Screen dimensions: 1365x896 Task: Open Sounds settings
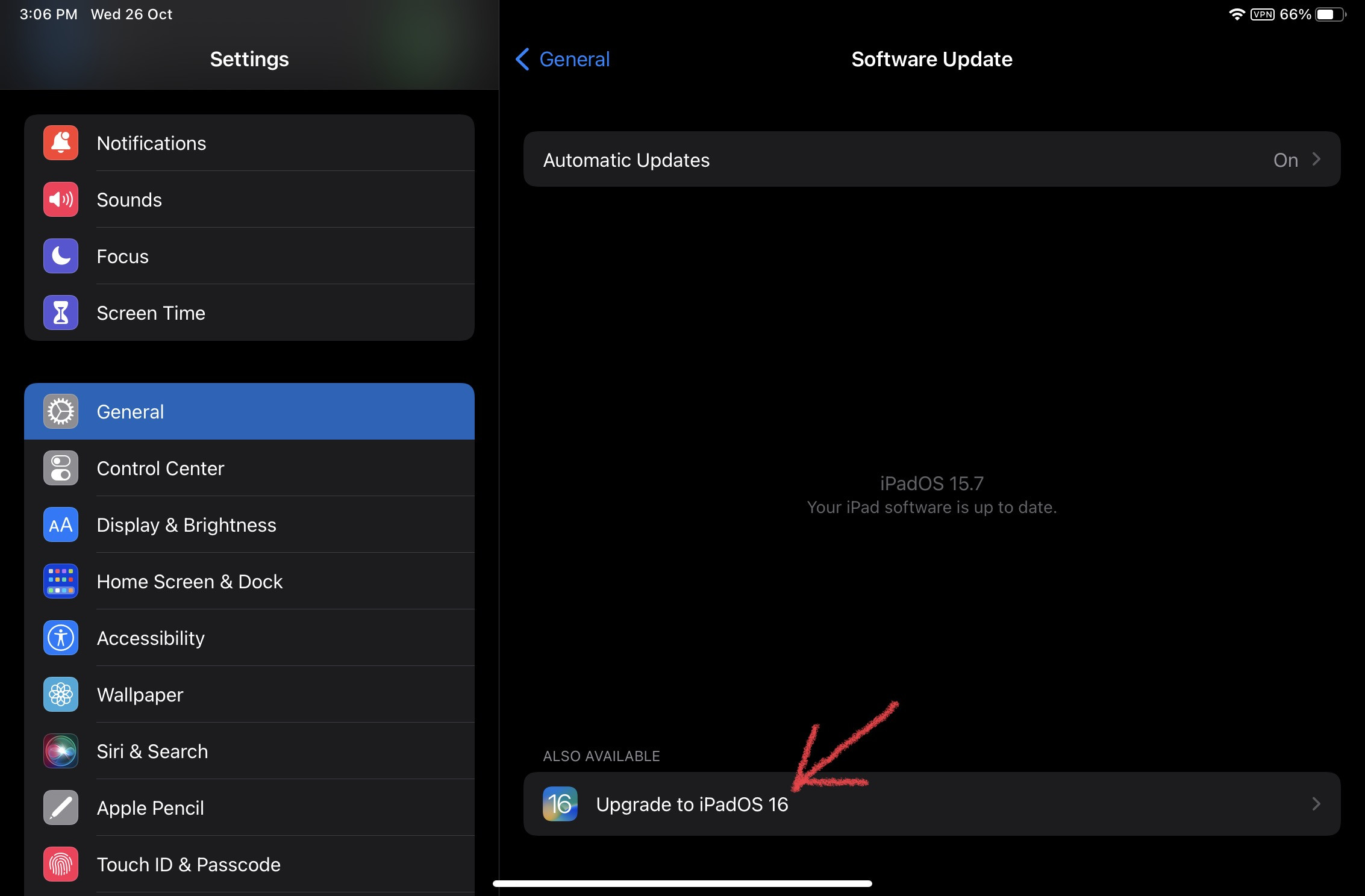coord(249,199)
